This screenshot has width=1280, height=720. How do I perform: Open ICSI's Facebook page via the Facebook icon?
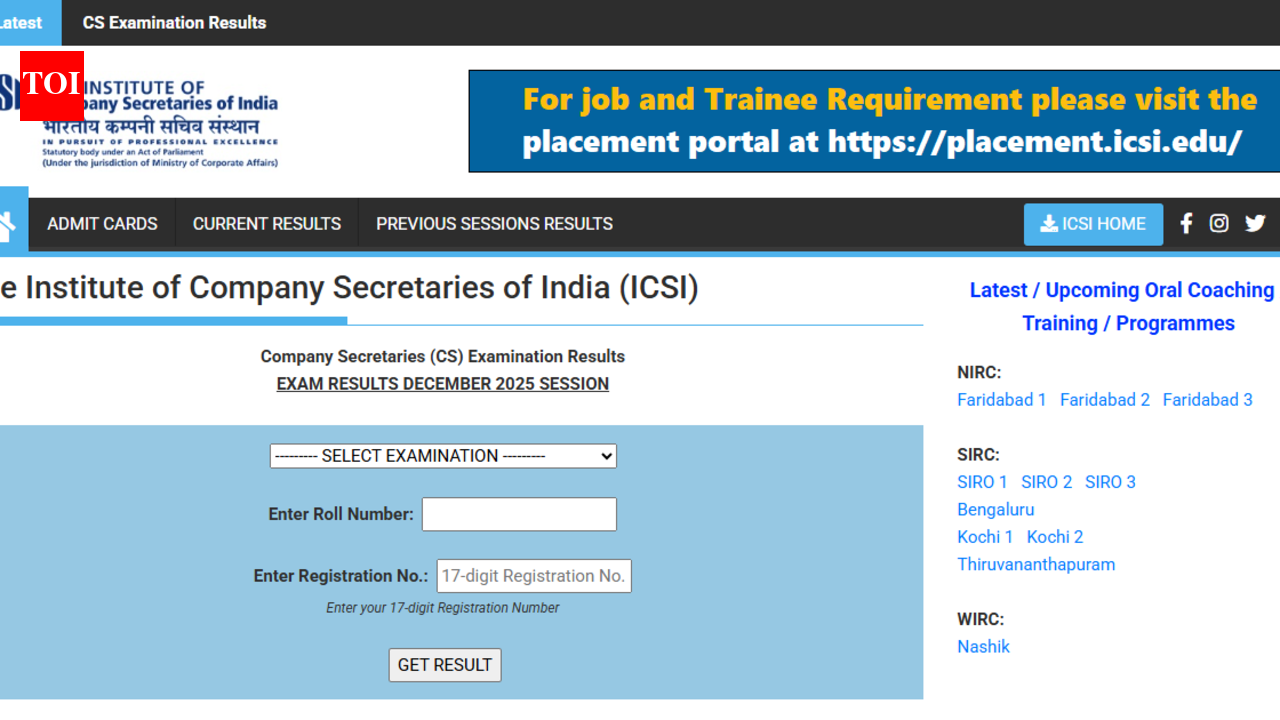(1185, 223)
